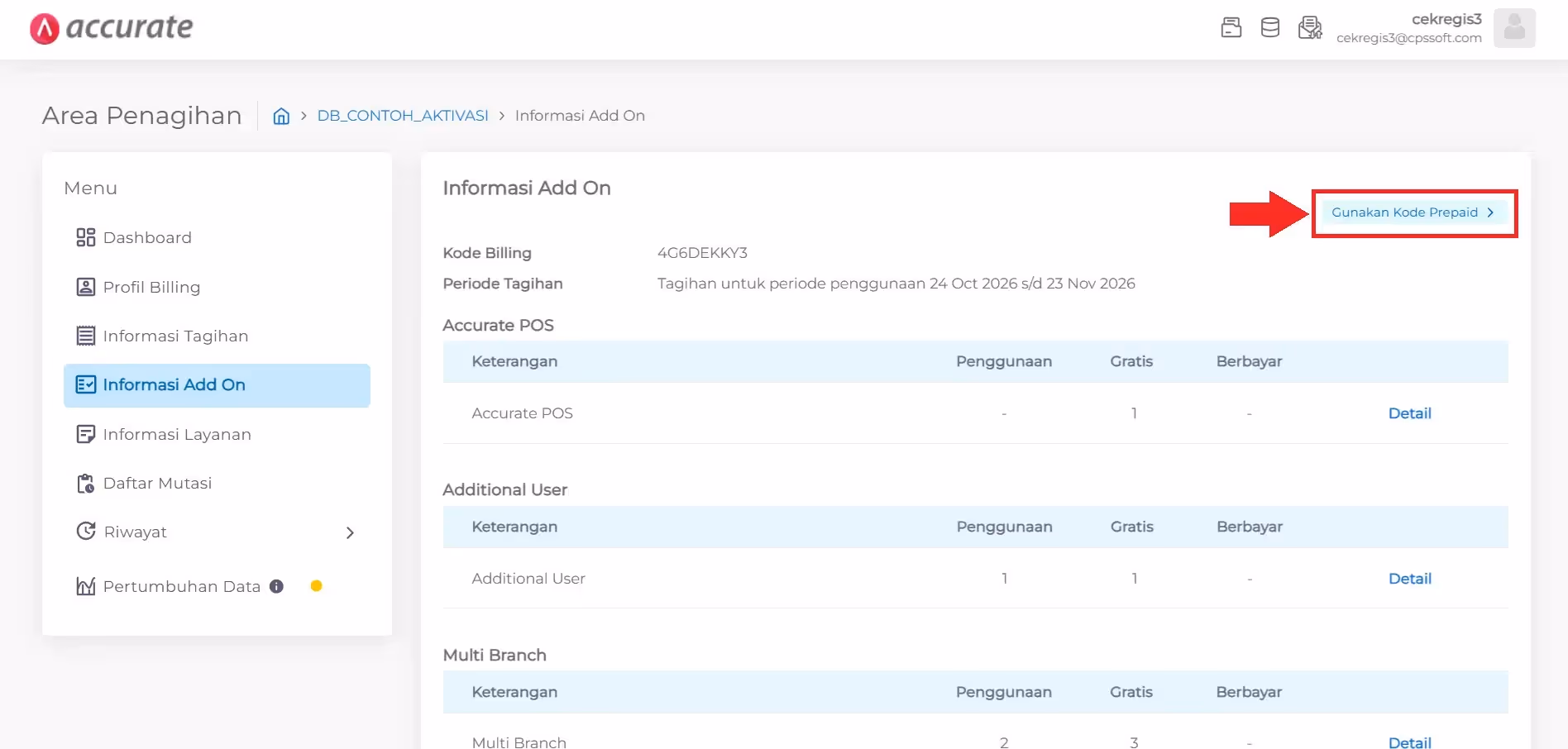
Task: Click cekregis3 username in header
Action: pyautogui.click(x=1446, y=19)
